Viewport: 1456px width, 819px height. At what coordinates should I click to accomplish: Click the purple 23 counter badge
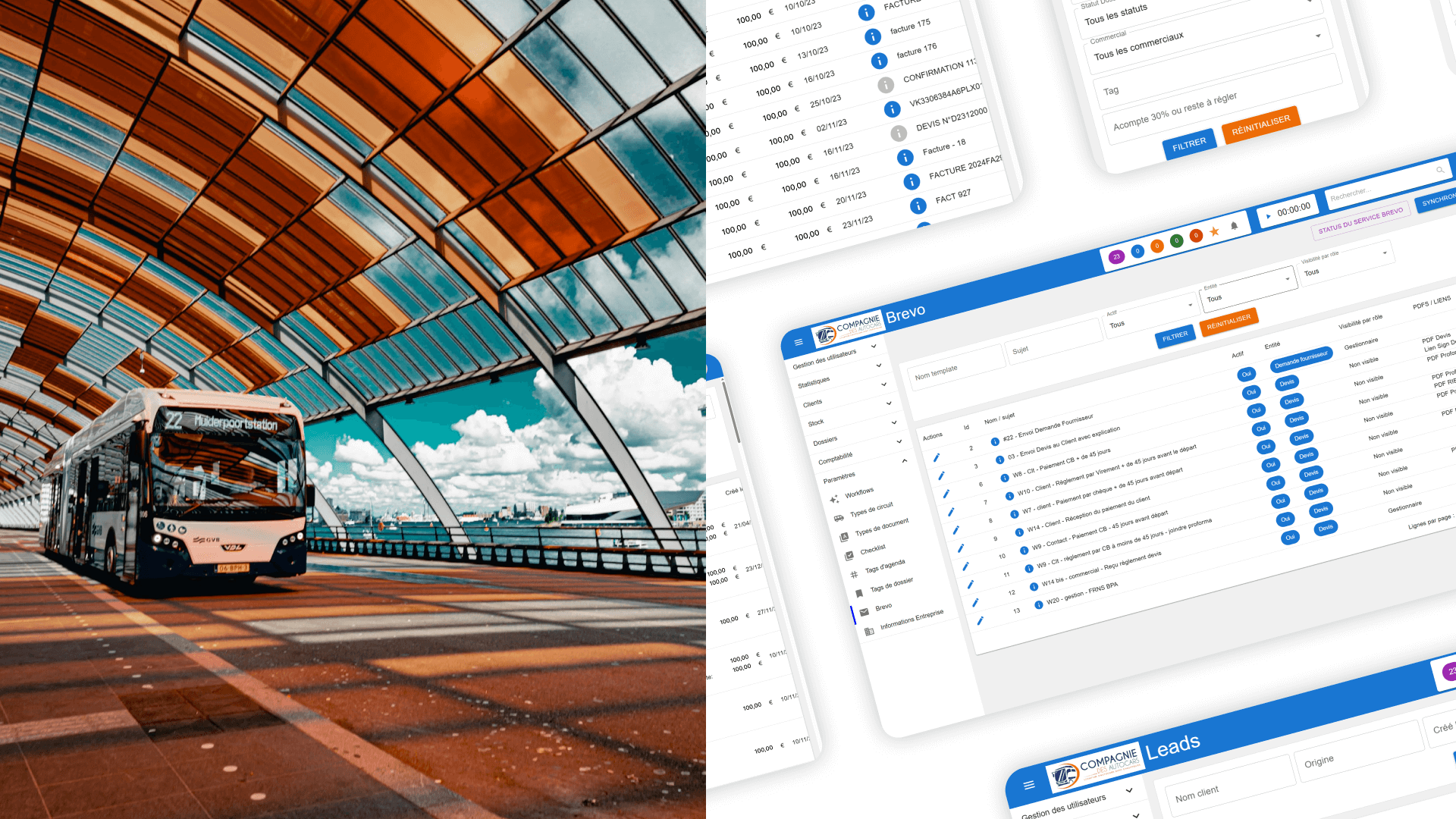tap(1116, 257)
